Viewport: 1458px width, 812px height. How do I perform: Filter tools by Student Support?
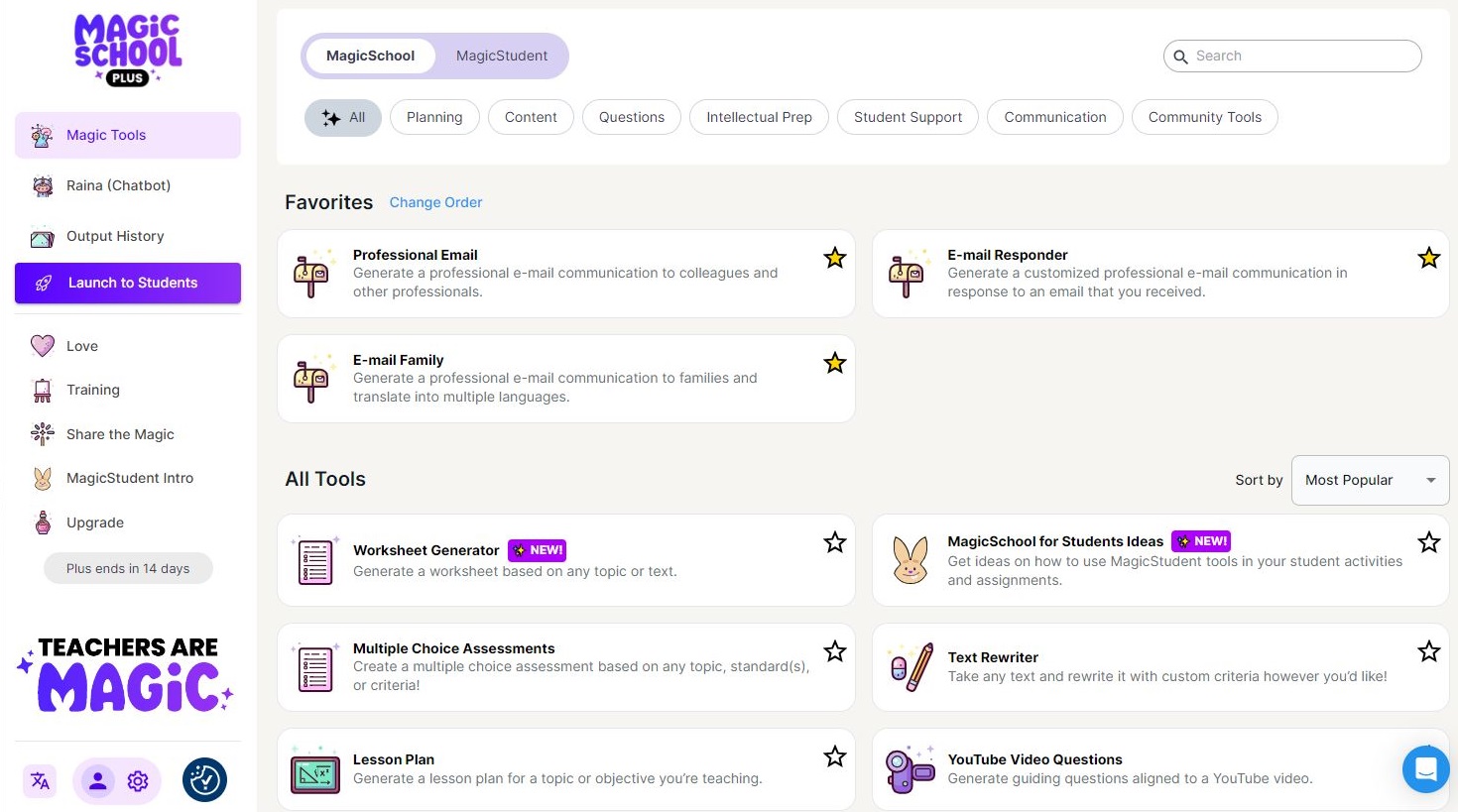(908, 117)
